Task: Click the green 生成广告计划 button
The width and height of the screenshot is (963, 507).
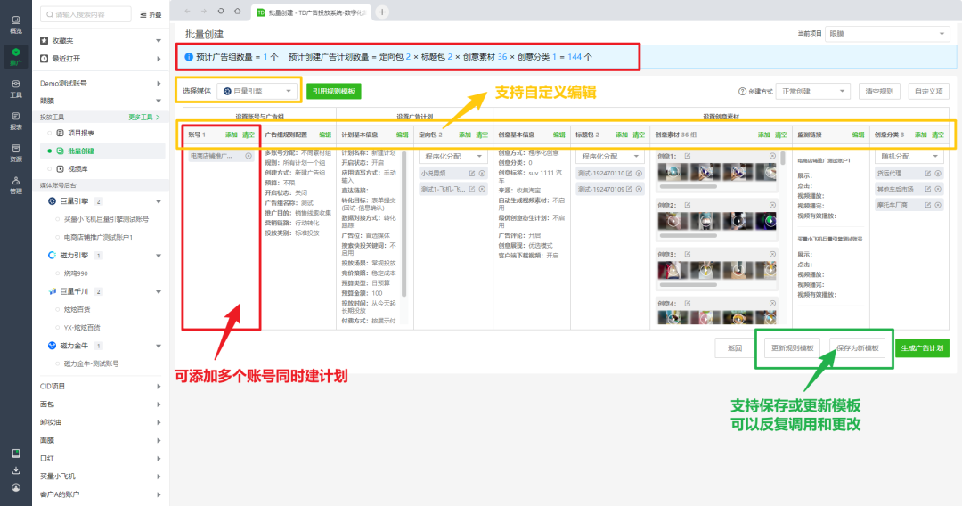Action: pos(922,348)
